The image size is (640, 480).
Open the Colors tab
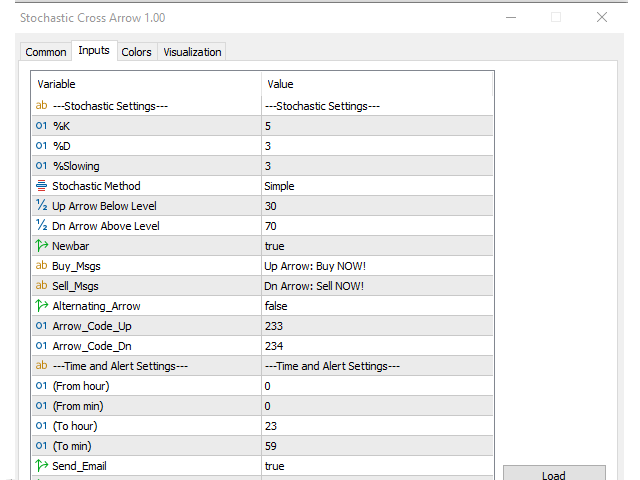tap(136, 52)
